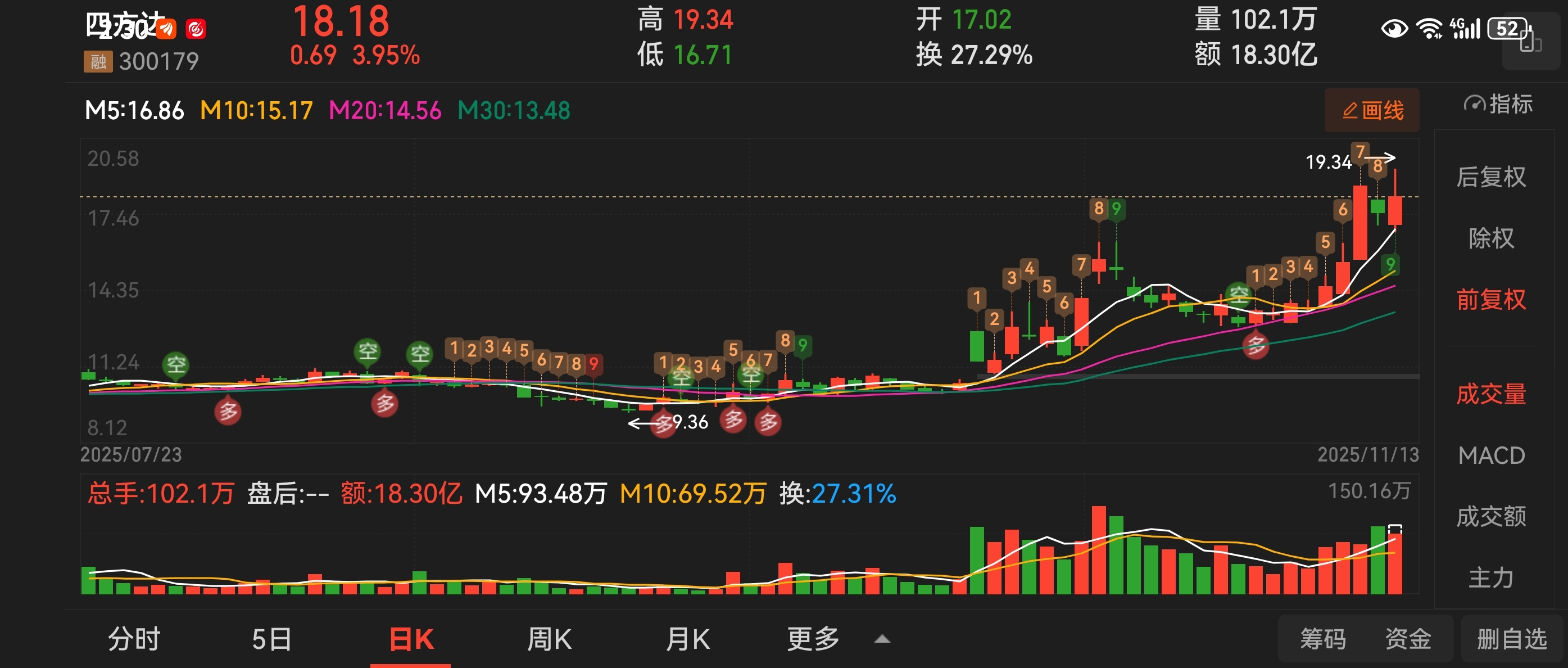Tap the red 多 signal marker under the recent candles
This screenshot has width=1568, height=668.
(x=1256, y=345)
